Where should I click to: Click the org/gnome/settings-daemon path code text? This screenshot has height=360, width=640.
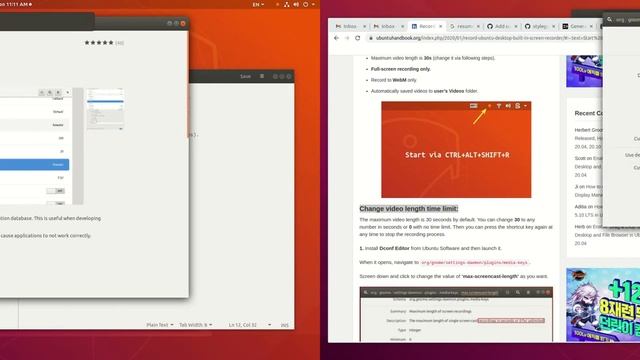pyautogui.click(x=474, y=262)
